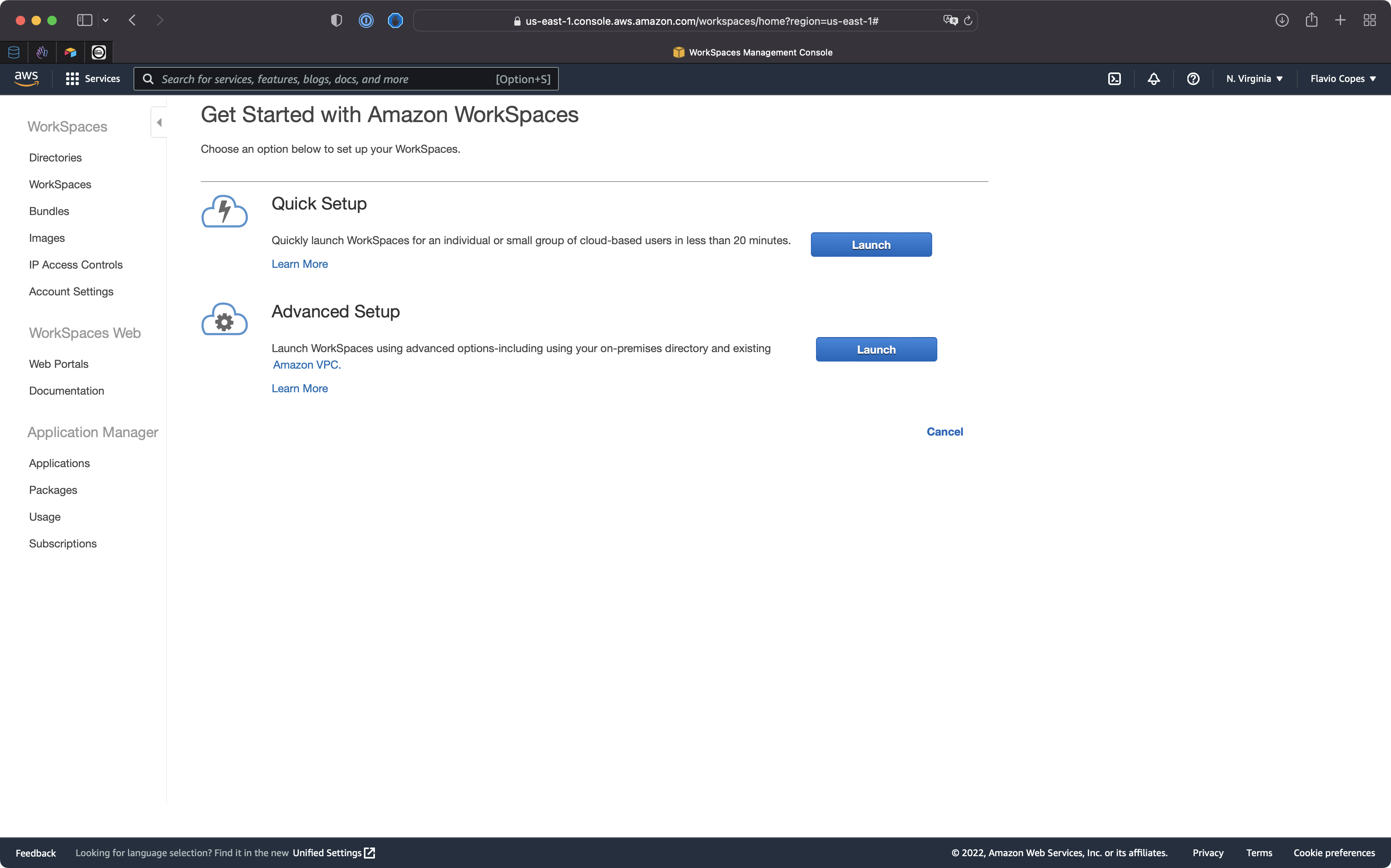Open Safari's share icon
Screen dimensions: 1391x868
pos(1311,20)
